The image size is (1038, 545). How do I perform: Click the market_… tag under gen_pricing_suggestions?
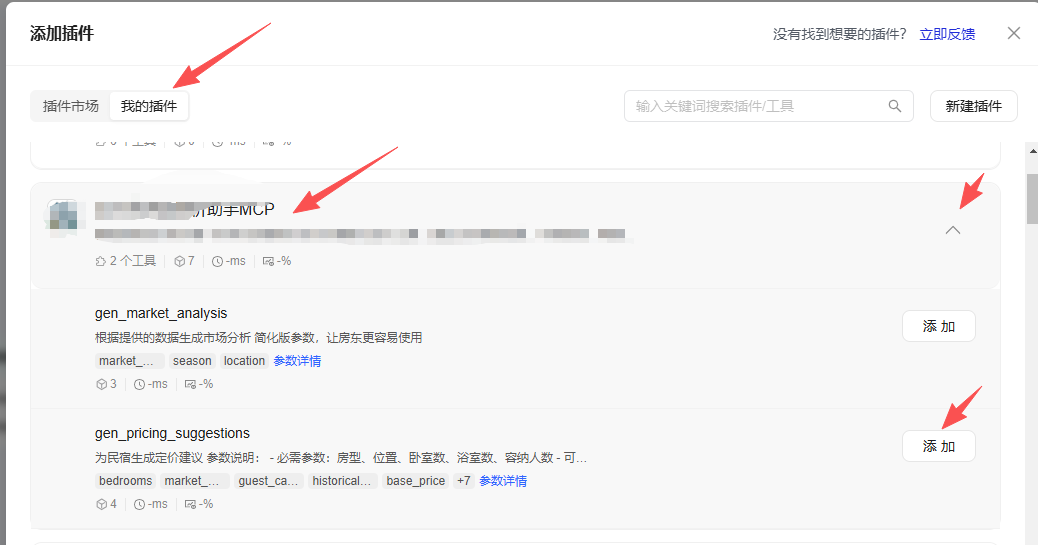tap(195, 481)
